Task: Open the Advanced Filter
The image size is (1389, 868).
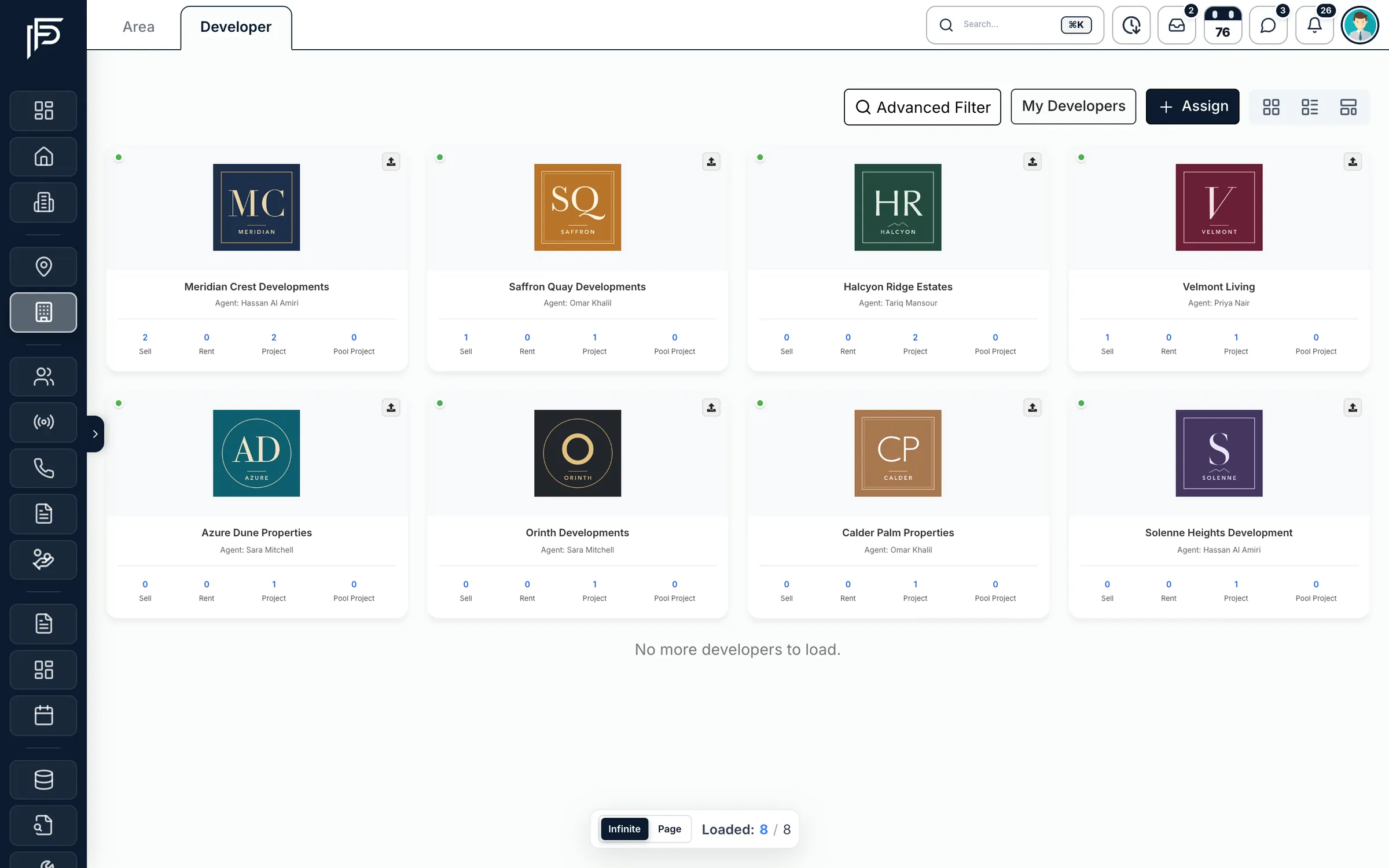Action: point(922,107)
